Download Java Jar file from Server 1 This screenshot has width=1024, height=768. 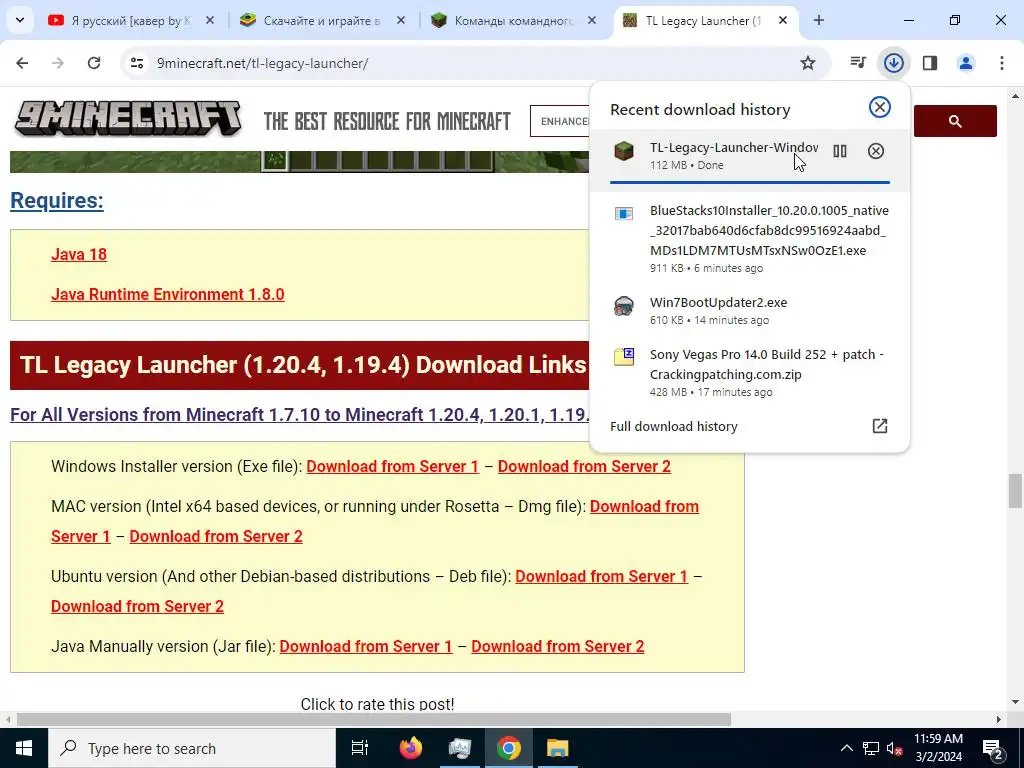coord(366,647)
